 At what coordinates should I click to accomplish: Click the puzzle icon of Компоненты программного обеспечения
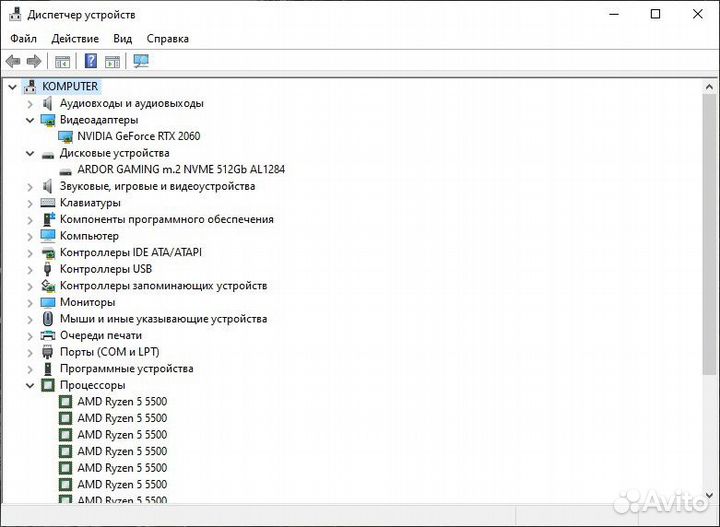(x=48, y=219)
